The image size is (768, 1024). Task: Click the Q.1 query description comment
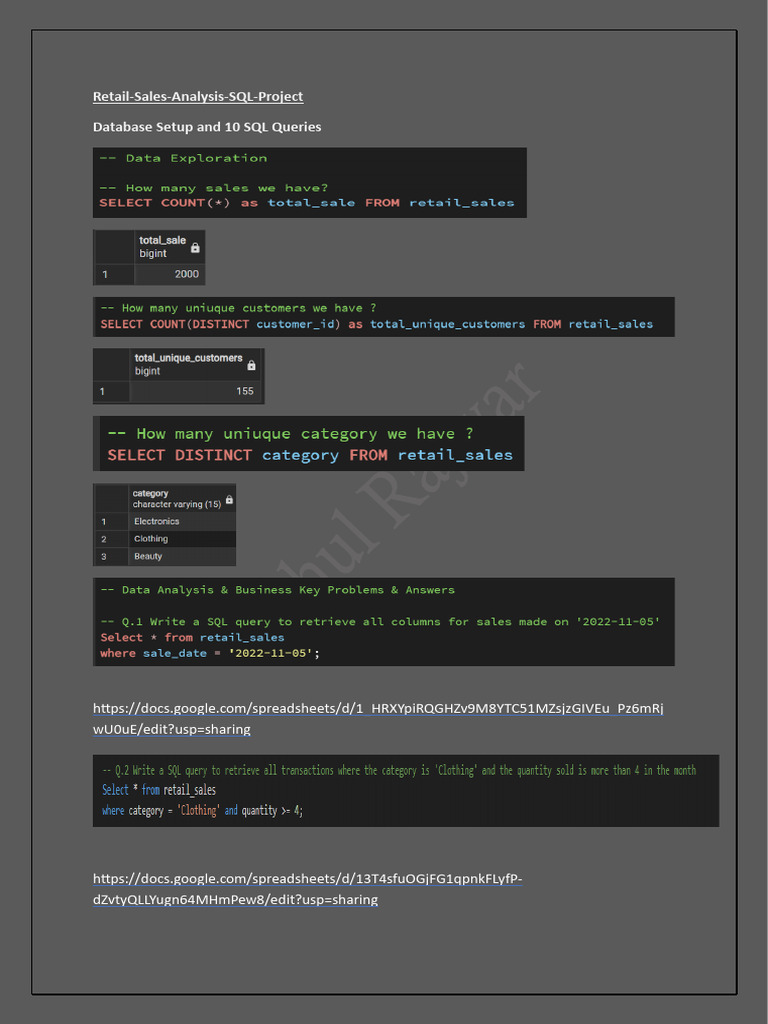pyautogui.click(x=380, y=622)
